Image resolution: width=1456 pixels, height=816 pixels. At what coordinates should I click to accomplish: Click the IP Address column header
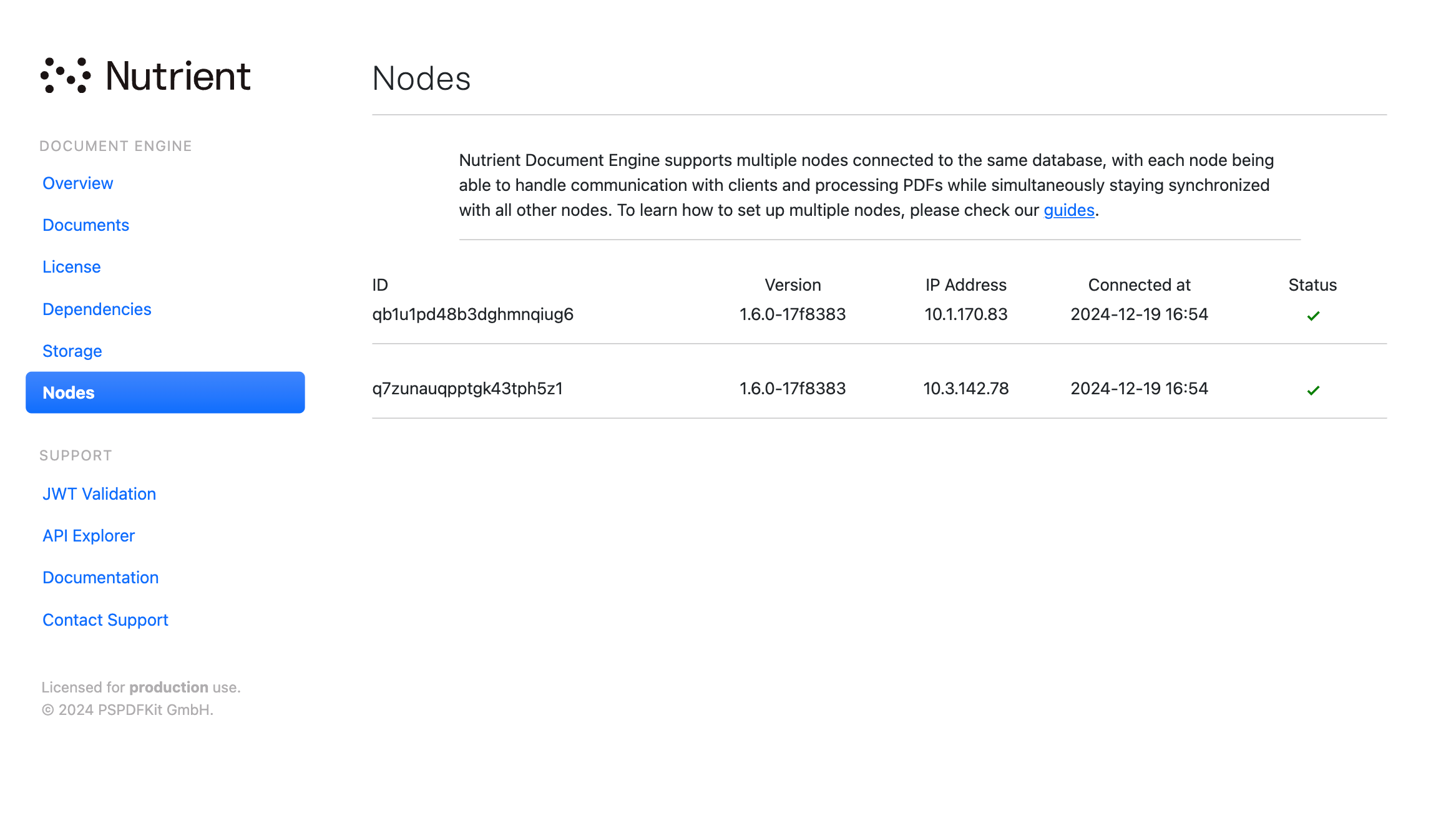965,284
